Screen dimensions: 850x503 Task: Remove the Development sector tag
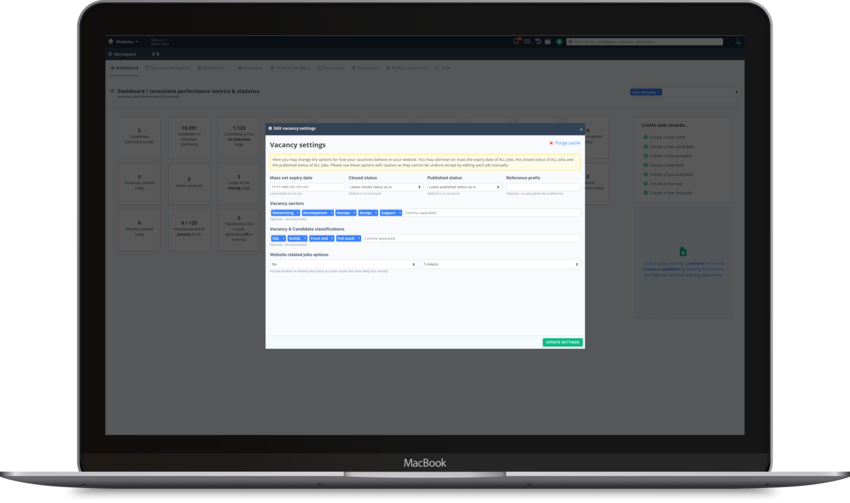[x=331, y=213]
